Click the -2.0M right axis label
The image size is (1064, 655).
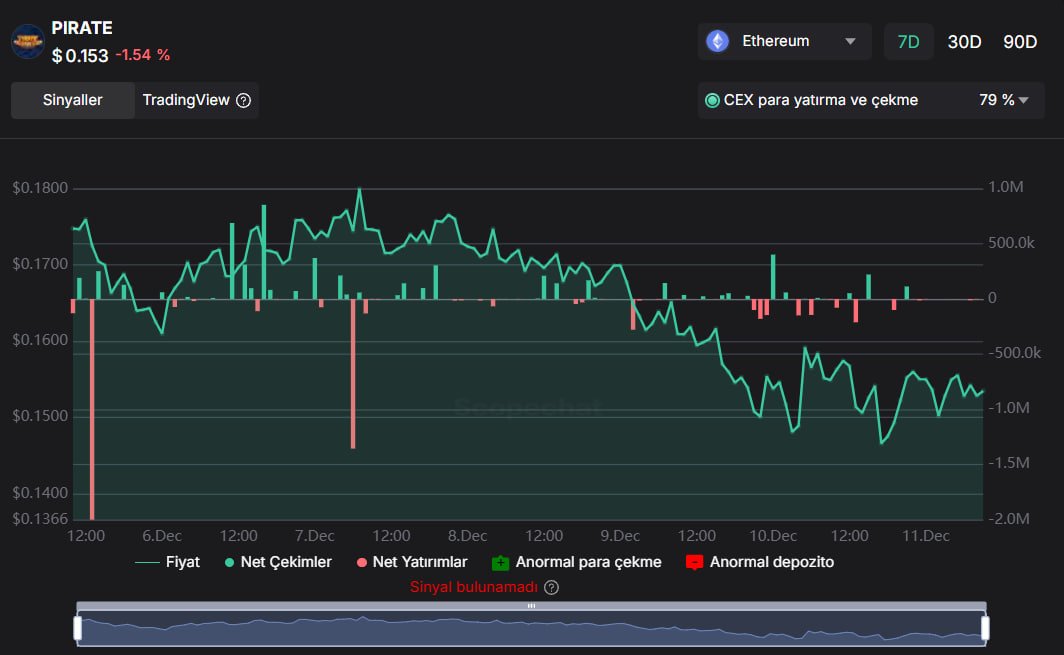coord(1009,519)
